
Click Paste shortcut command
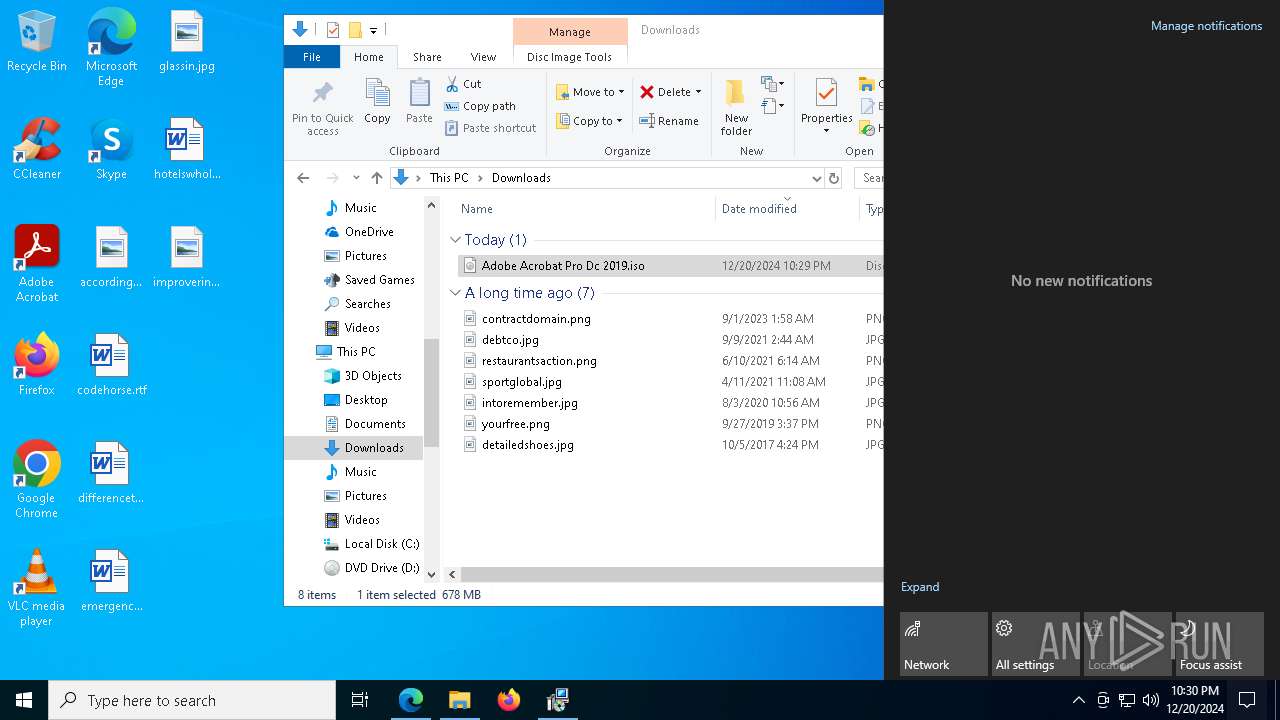coord(490,128)
